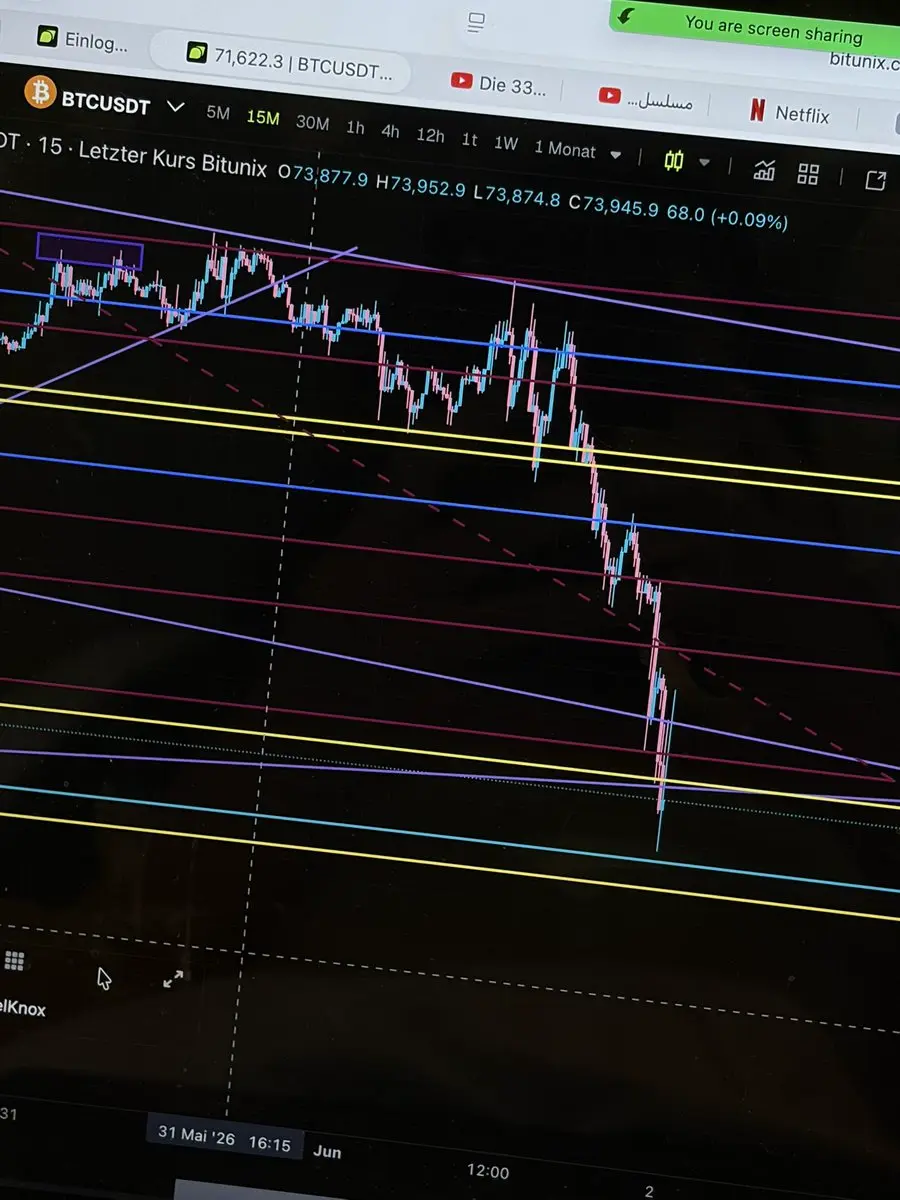Image resolution: width=900 pixels, height=1200 pixels.
Task: Expand the chart type dropdown arrow
Action: [x=704, y=163]
